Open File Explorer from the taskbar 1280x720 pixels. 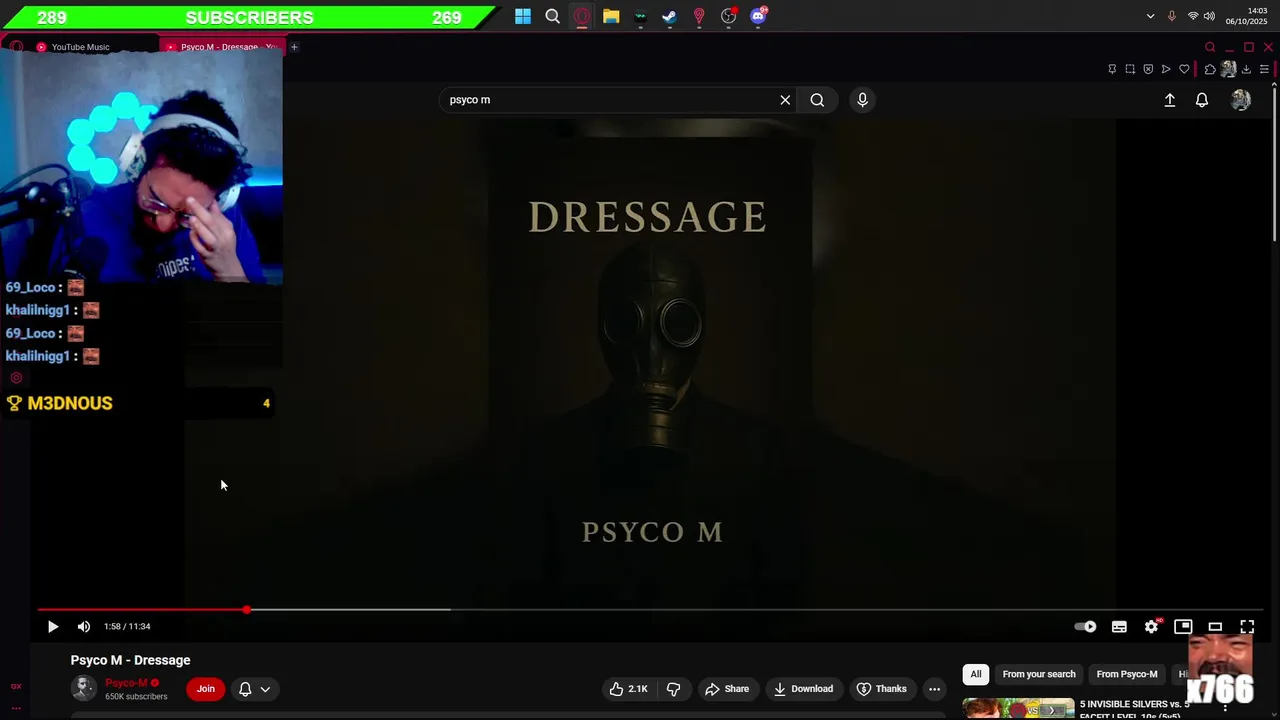point(611,16)
